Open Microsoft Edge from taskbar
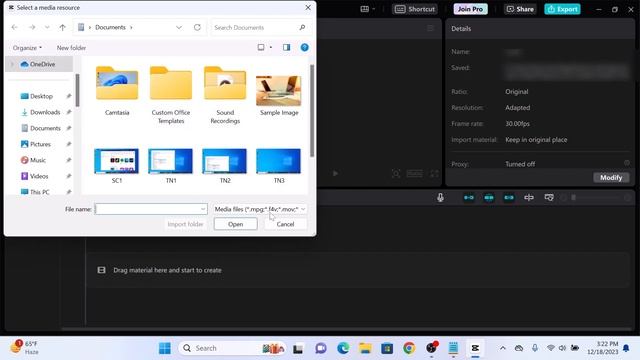Screen dimensions: 640x360 click(x=343, y=348)
